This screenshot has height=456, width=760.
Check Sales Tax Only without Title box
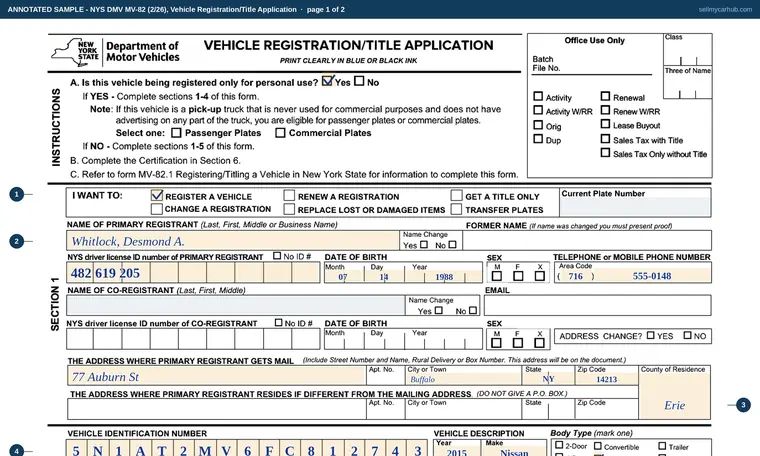[605, 153]
